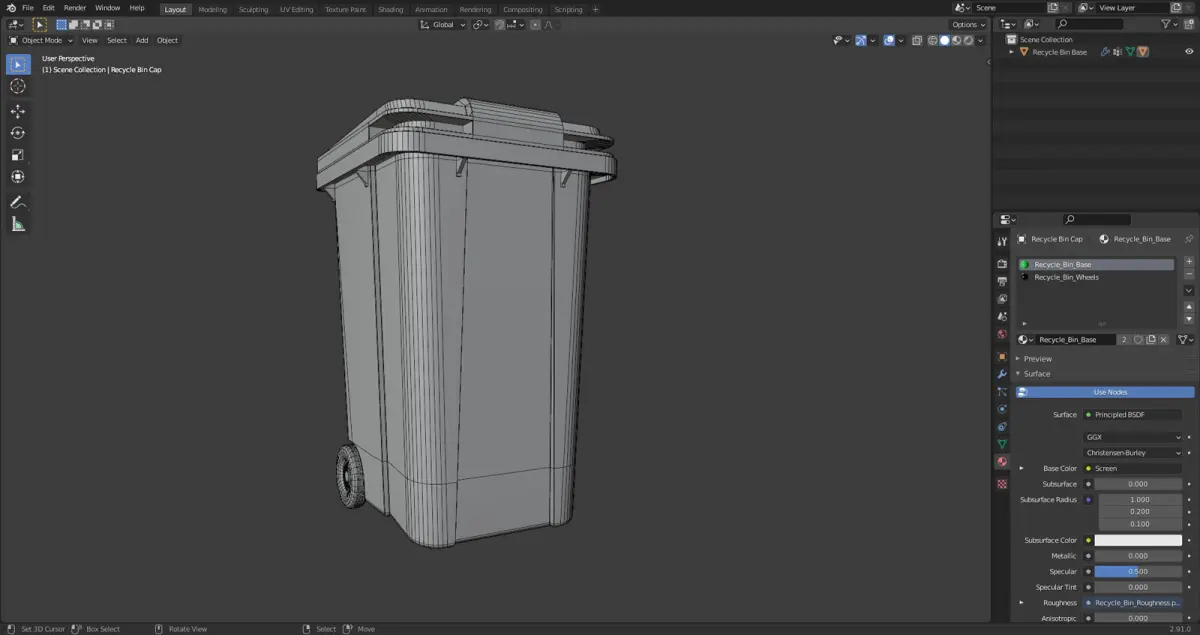Select the Rotate tool
Screen dimensions: 1200x635
pyautogui.click(x=18, y=133)
